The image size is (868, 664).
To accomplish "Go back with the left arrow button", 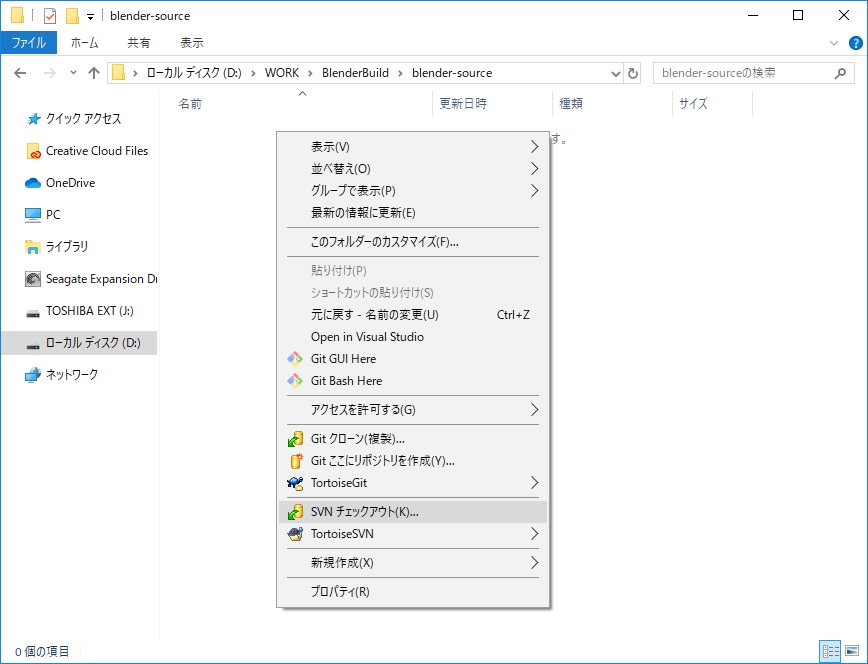I will click(20, 73).
